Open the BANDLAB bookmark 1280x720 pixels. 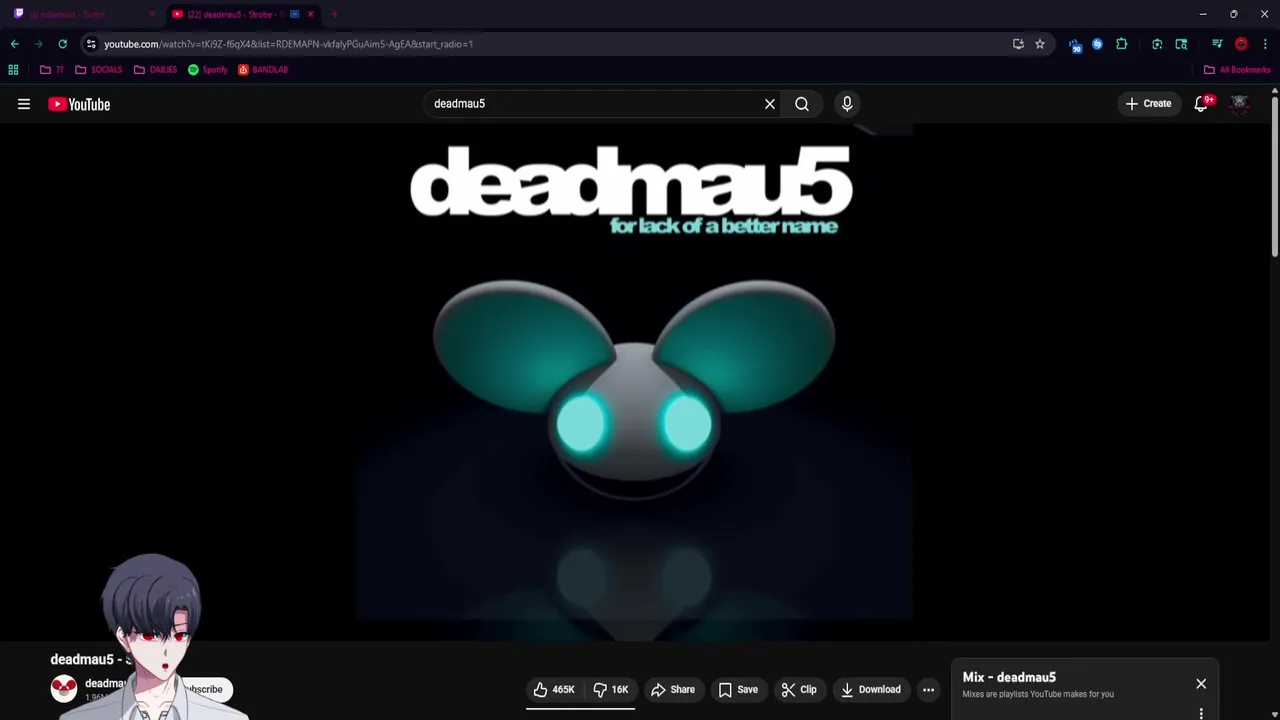point(263,70)
